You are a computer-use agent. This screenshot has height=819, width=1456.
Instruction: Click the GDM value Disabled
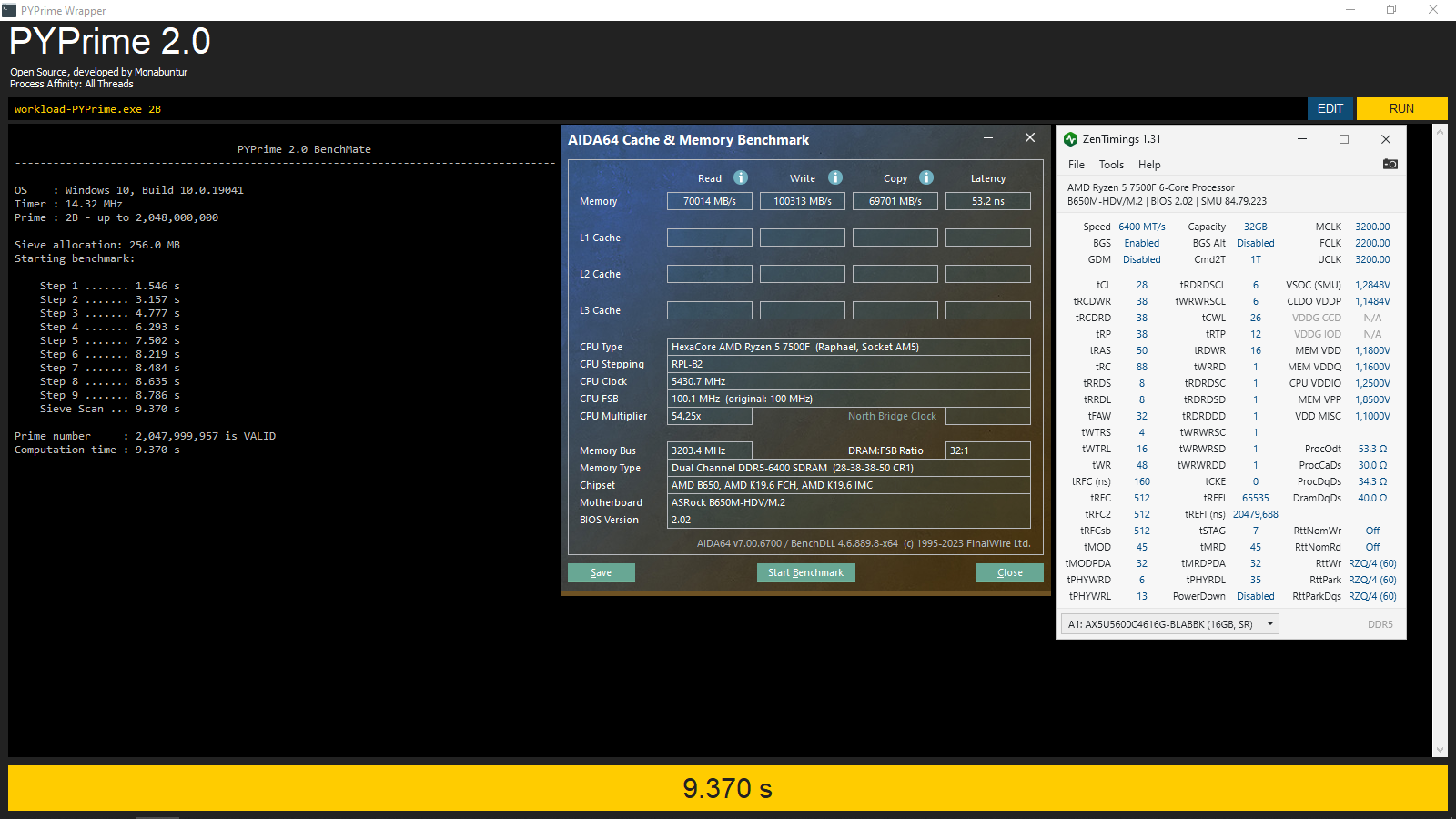(1142, 259)
